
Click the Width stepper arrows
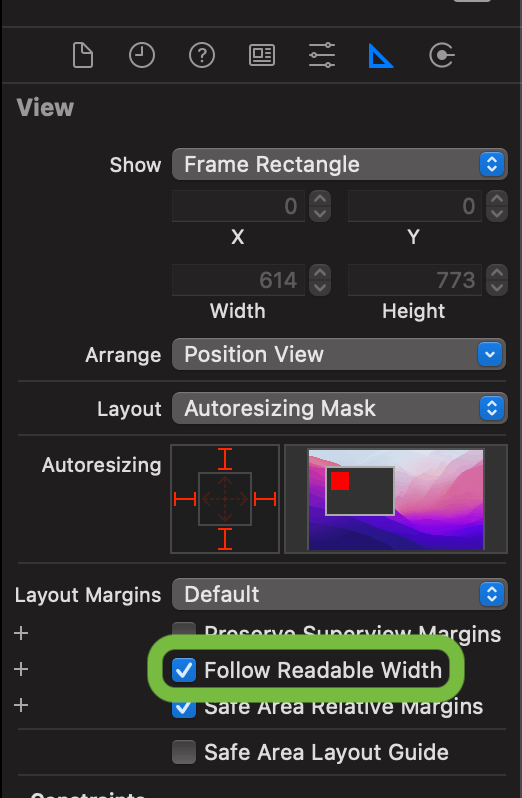point(320,280)
